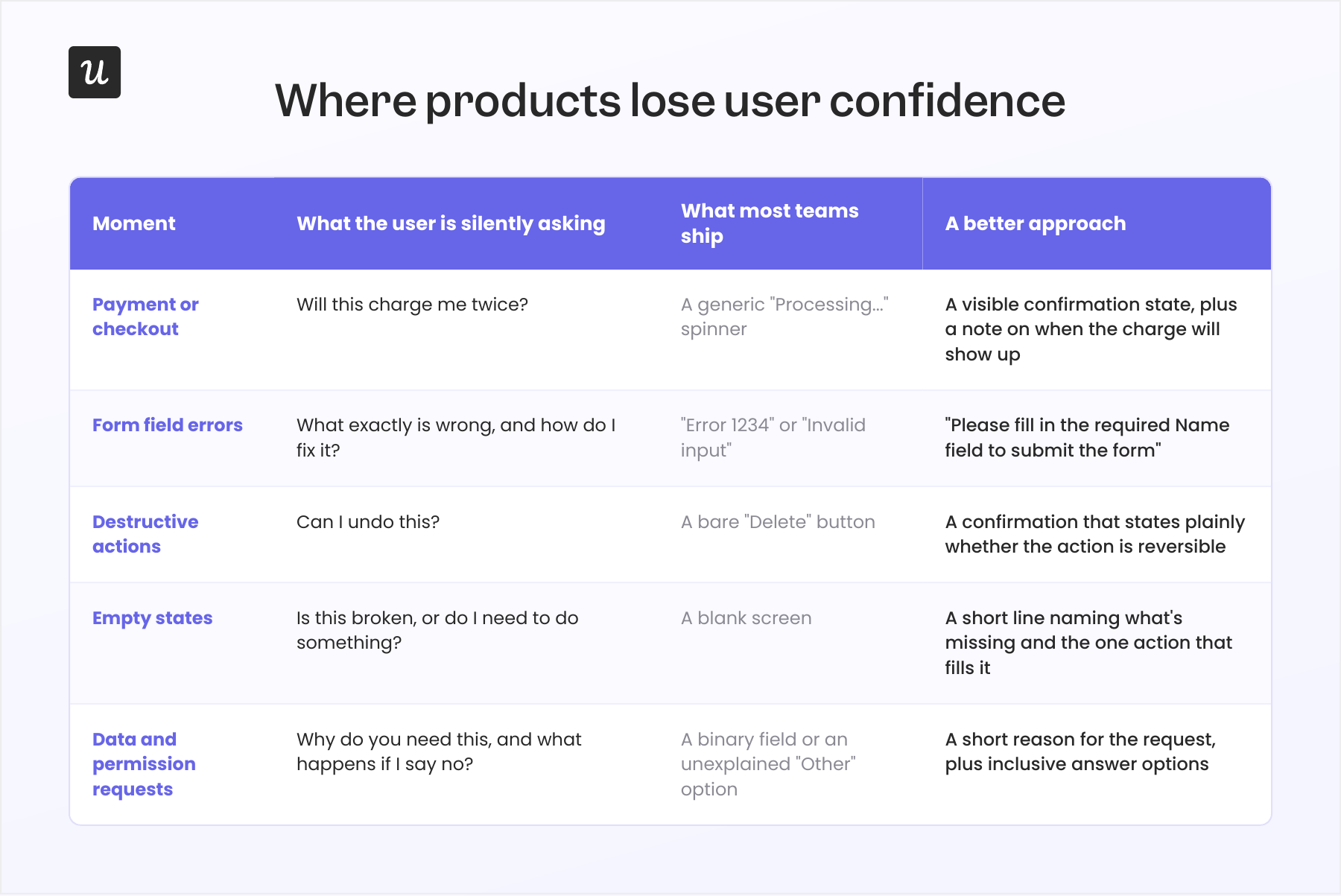Open the "Payment or checkout" row label
This screenshot has height=896, width=1341.
[145, 317]
